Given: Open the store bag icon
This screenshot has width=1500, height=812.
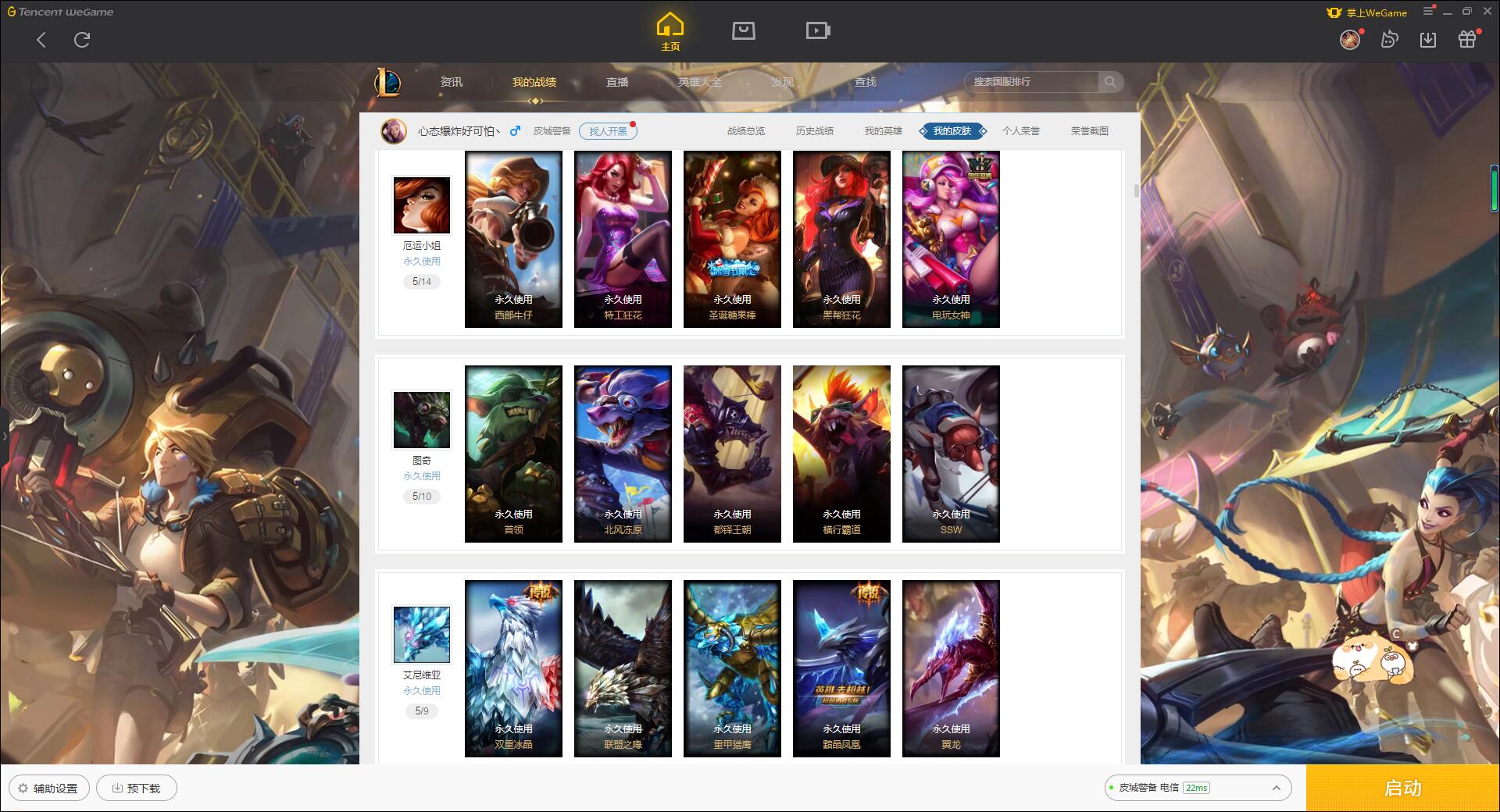Looking at the screenshot, I should (743, 30).
